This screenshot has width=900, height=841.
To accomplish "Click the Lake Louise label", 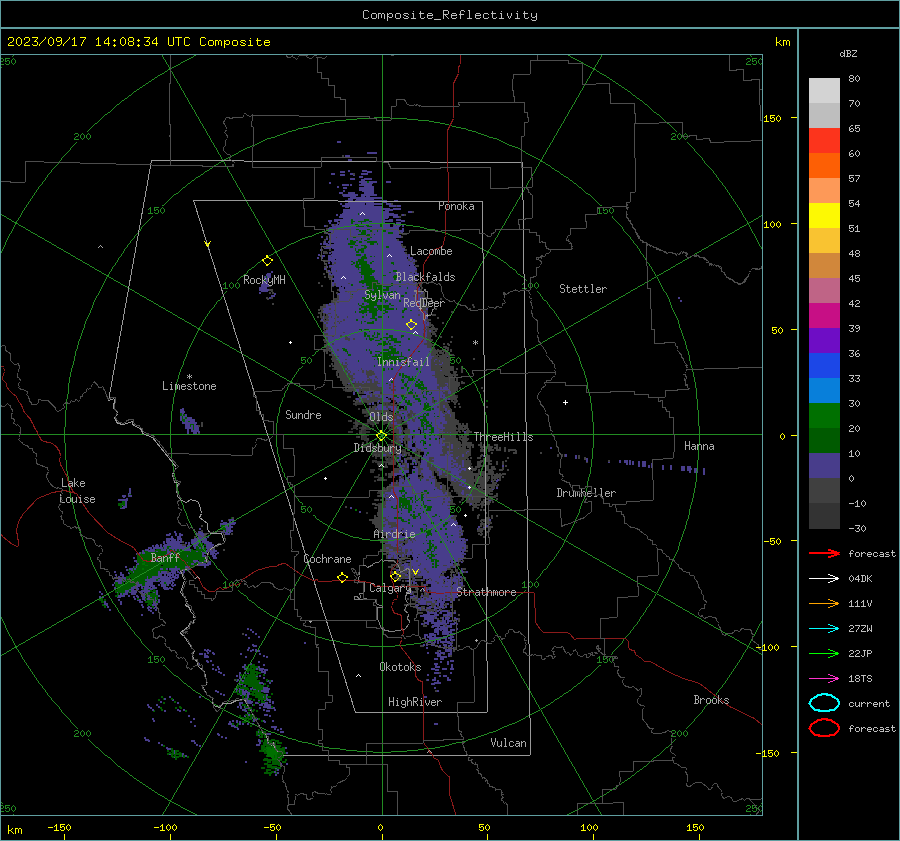I will [77, 491].
